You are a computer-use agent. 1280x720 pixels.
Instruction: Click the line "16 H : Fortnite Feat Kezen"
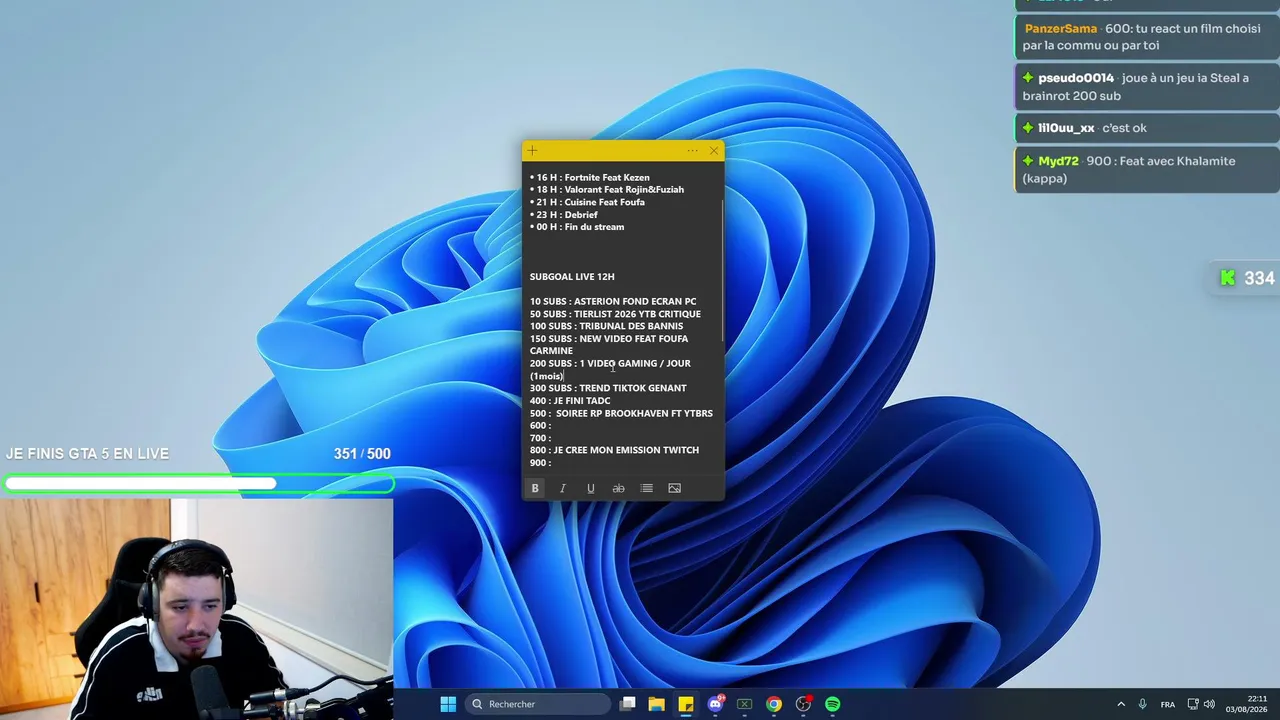pyautogui.click(x=590, y=177)
